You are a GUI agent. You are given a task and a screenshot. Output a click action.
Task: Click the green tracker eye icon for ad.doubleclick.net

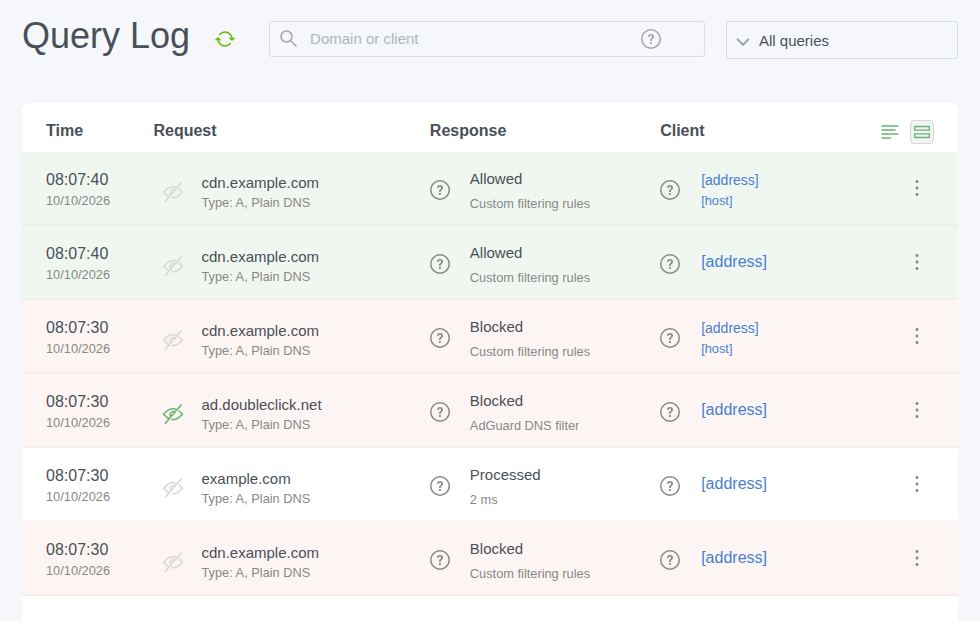pos(173,414)
